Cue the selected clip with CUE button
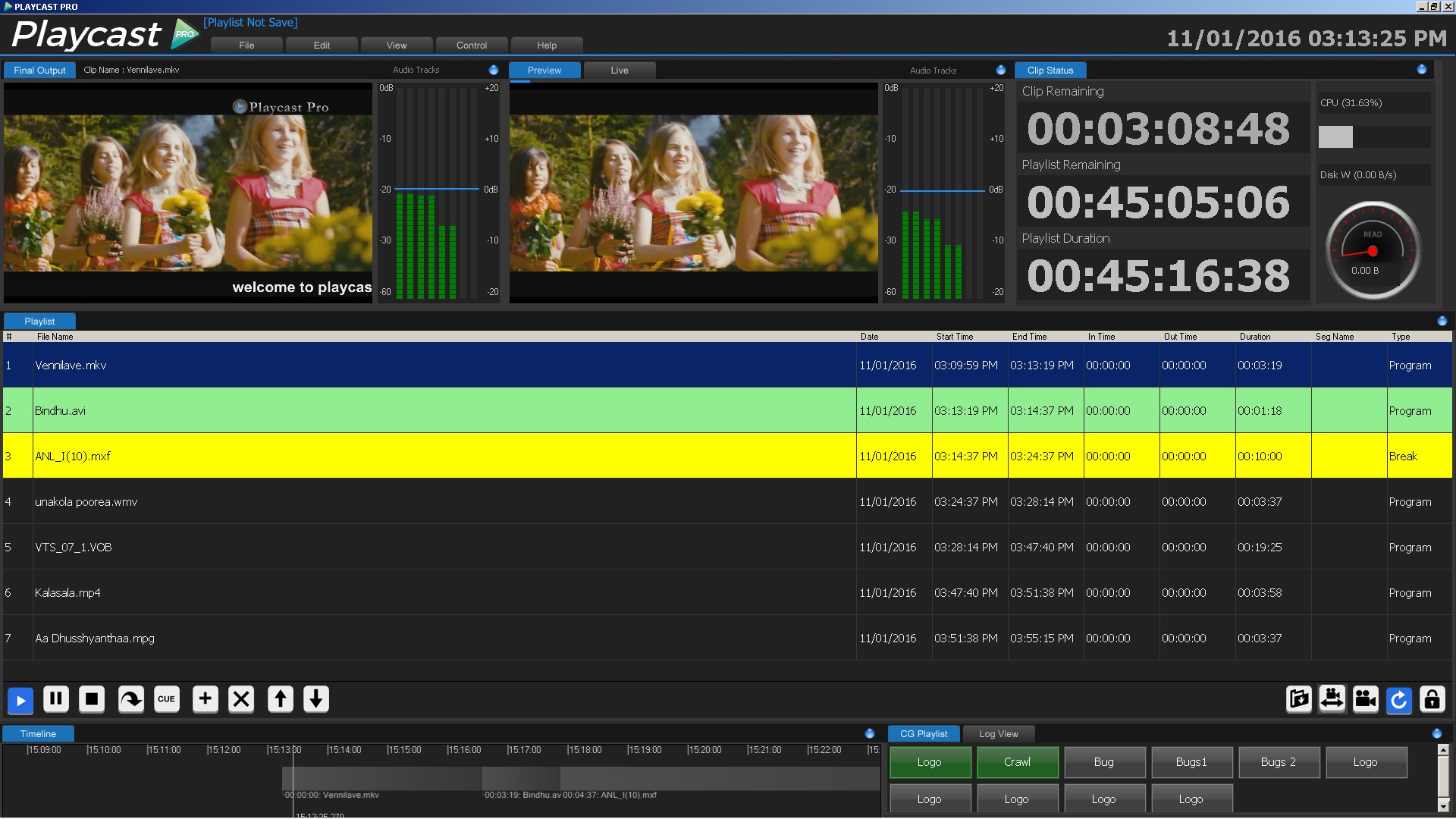This screenshot has width=1456, height=819. click(167, 699)
